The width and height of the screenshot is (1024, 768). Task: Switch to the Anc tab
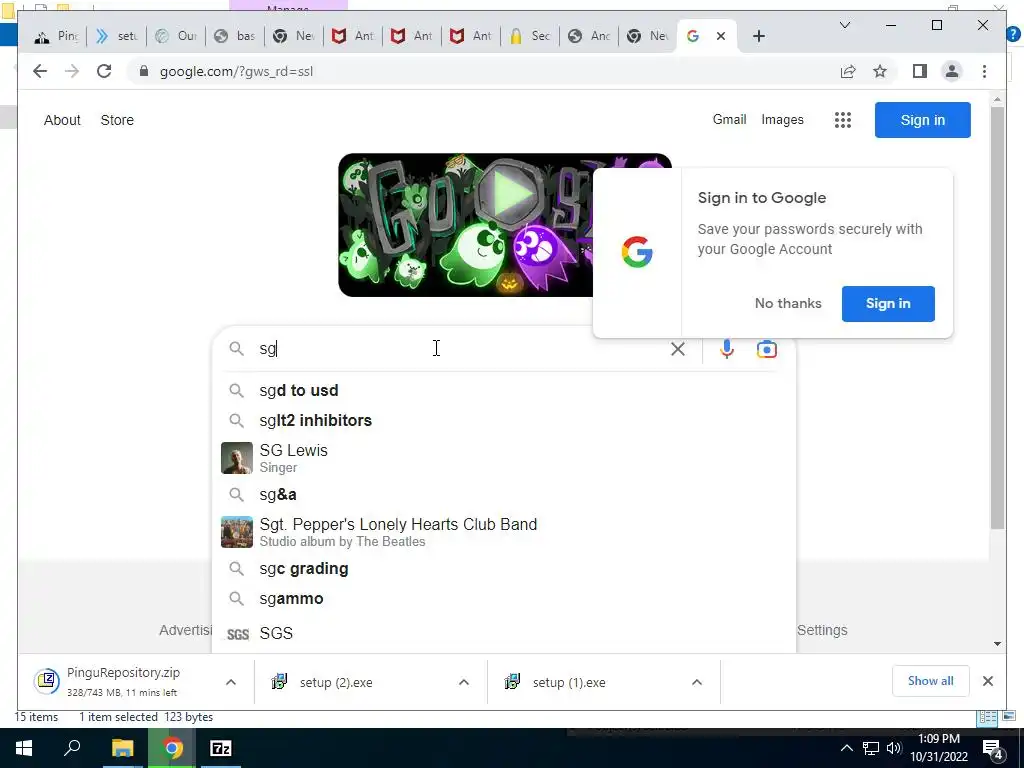pos(588,36)
